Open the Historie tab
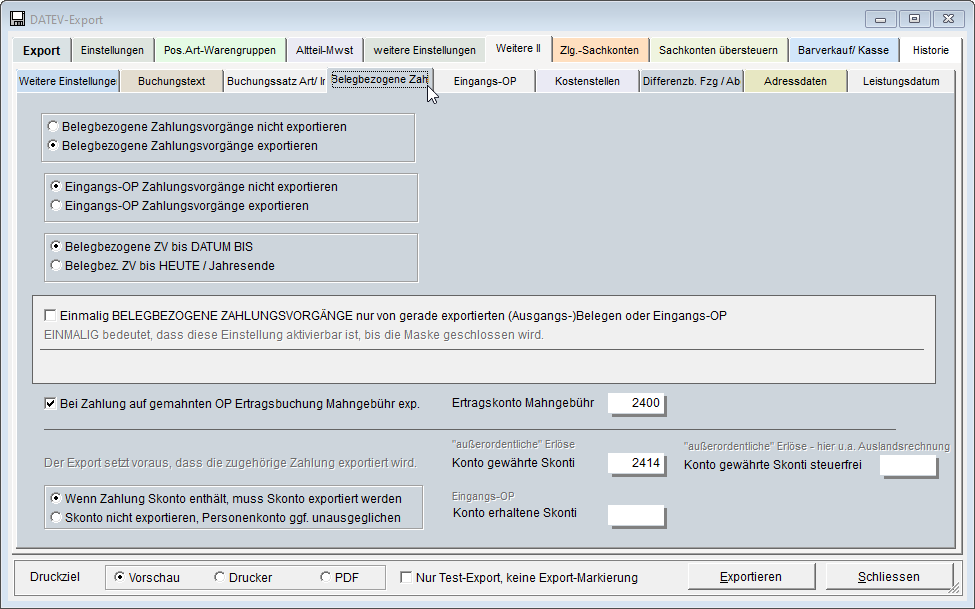Viewport: 975px width, 609px height. coord(931,50)
